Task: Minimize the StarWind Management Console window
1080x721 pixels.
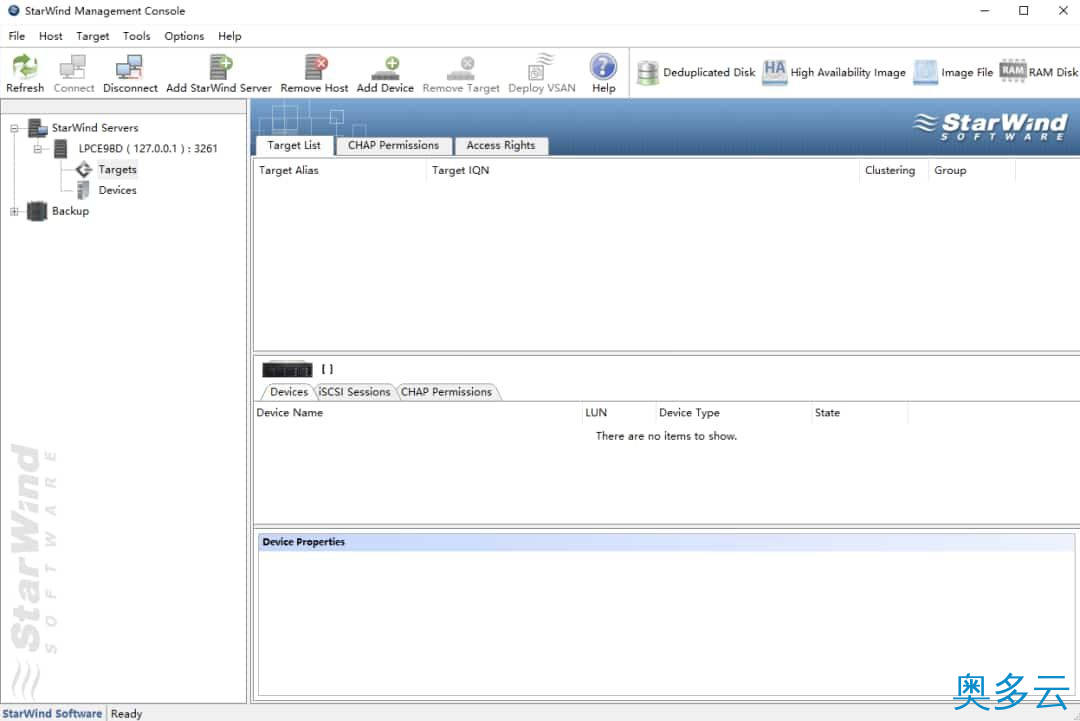Action: [985, 10]
